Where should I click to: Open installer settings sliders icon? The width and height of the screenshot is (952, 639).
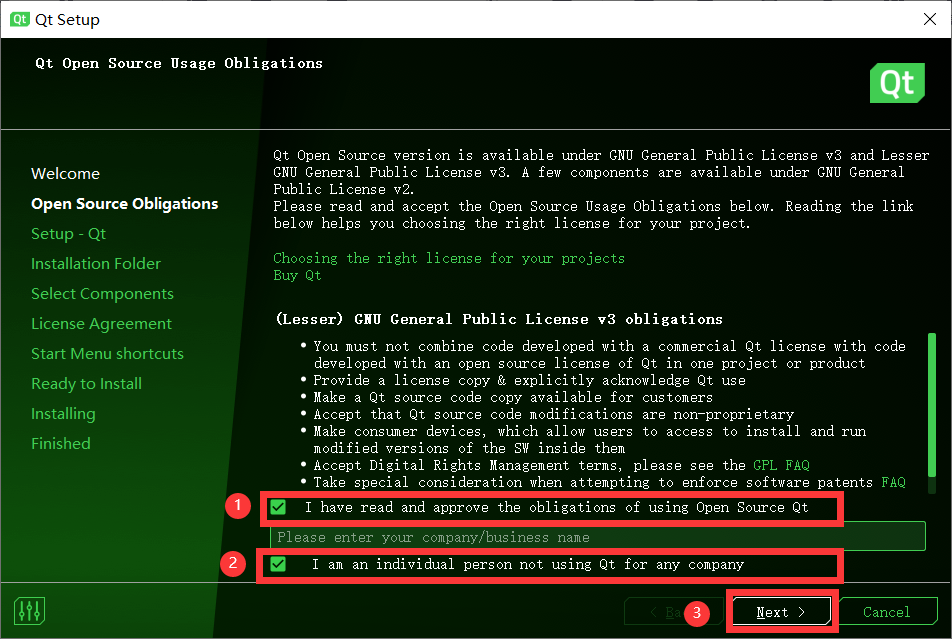[x=29, y=610]
